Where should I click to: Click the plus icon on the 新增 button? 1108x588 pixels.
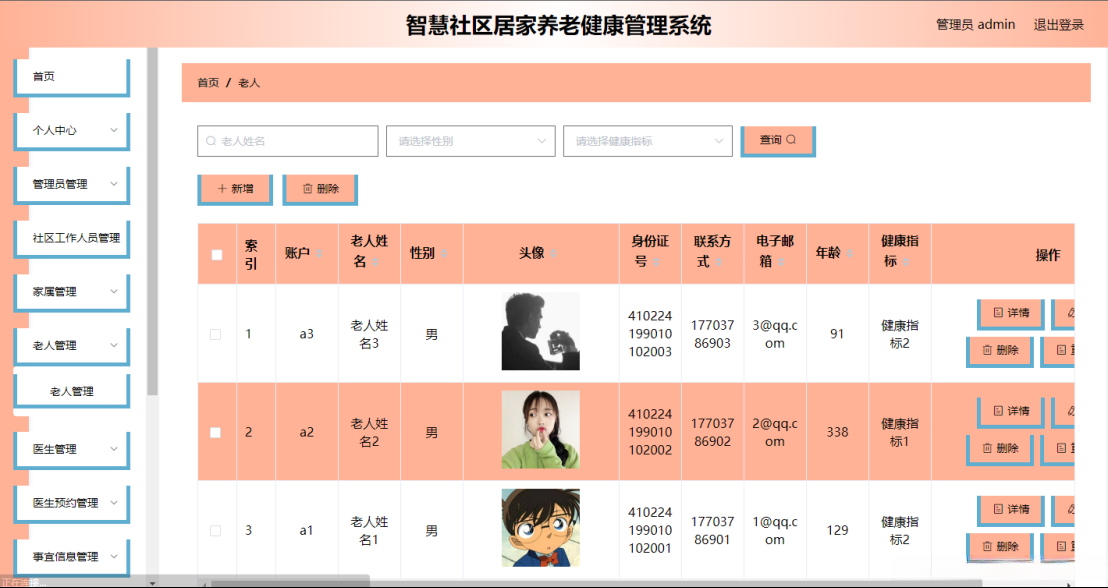tap(221, 188)
